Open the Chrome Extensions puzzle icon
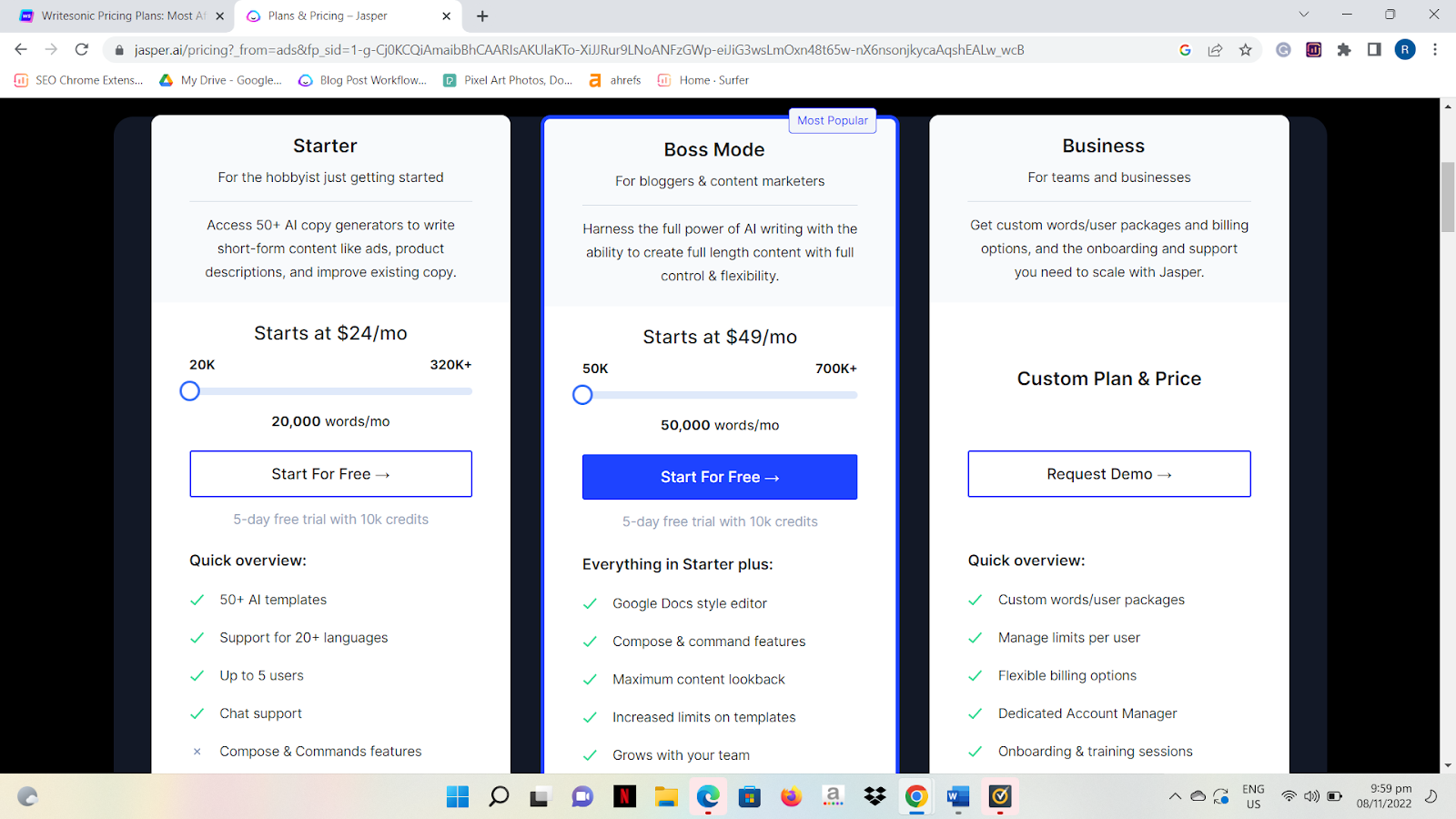Viewport: 1456px width, 819px height. tap(1344, 50)
